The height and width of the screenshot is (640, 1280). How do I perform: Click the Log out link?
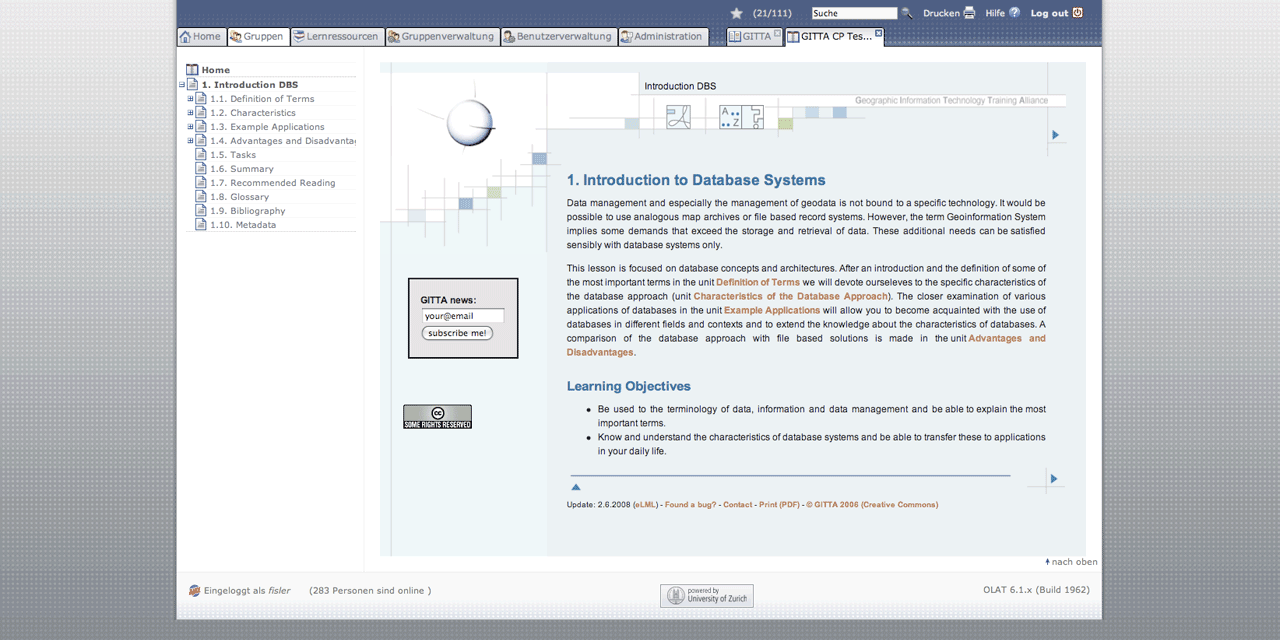point(1049,13)
